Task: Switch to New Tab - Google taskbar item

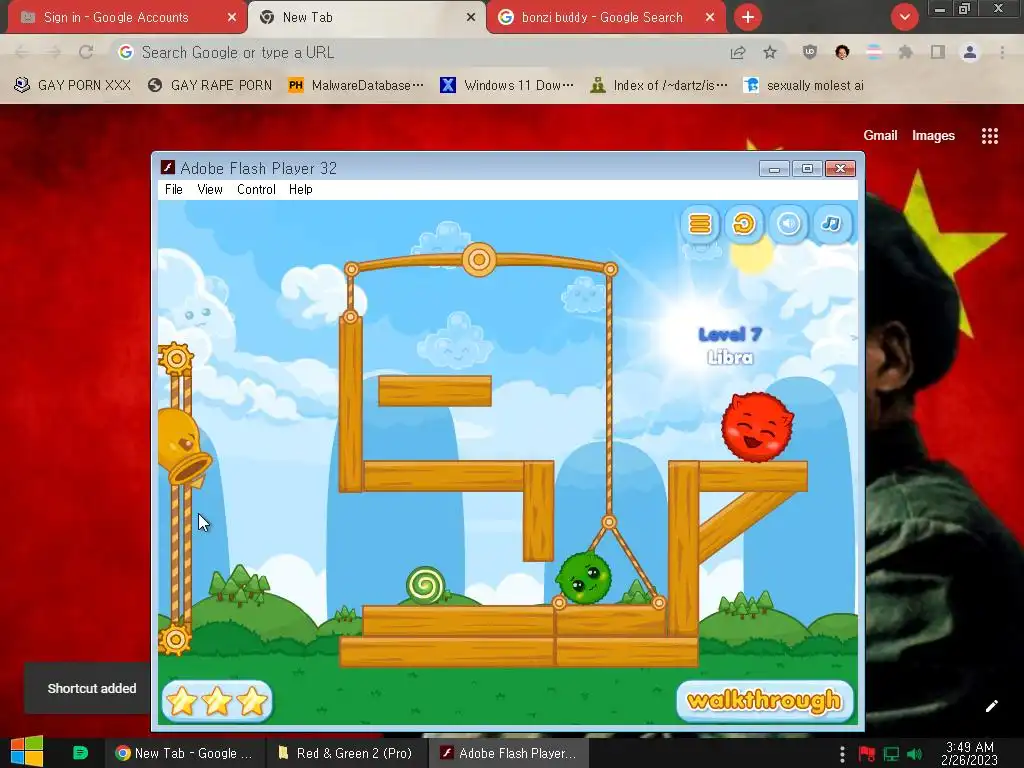Action: (185, 753)
